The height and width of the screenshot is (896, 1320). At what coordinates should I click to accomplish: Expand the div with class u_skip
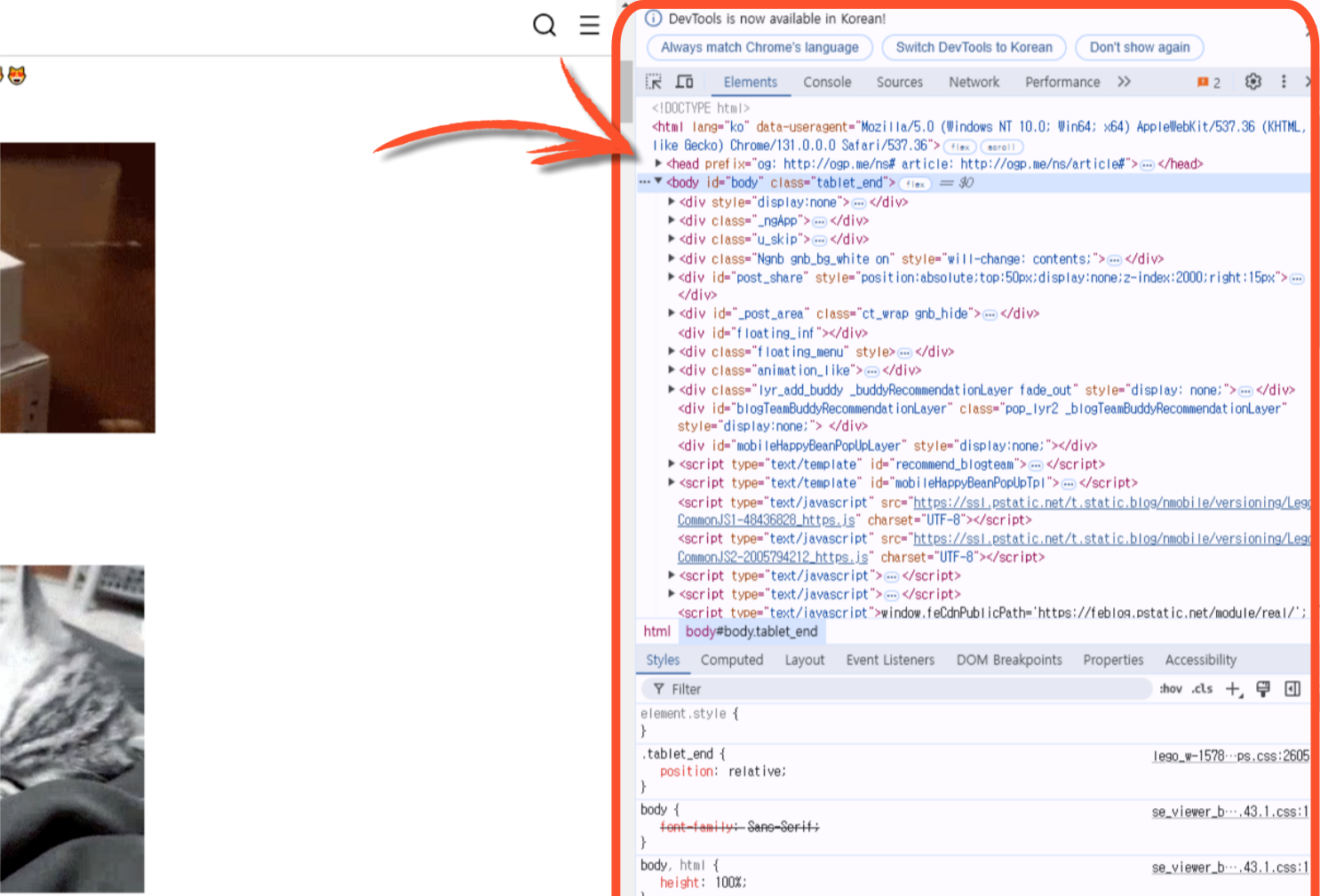[x=672, y=239]
